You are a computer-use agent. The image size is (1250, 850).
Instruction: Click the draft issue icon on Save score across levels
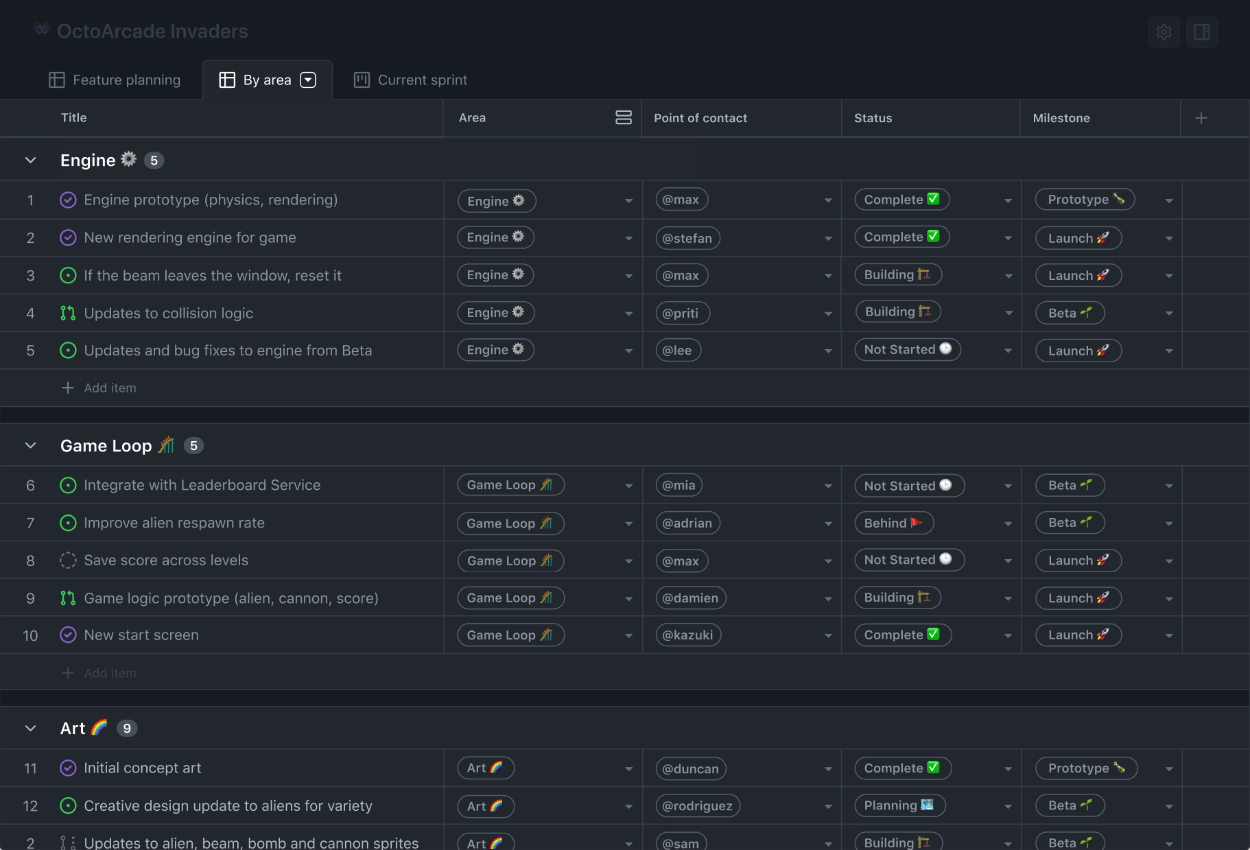[68, 560]
